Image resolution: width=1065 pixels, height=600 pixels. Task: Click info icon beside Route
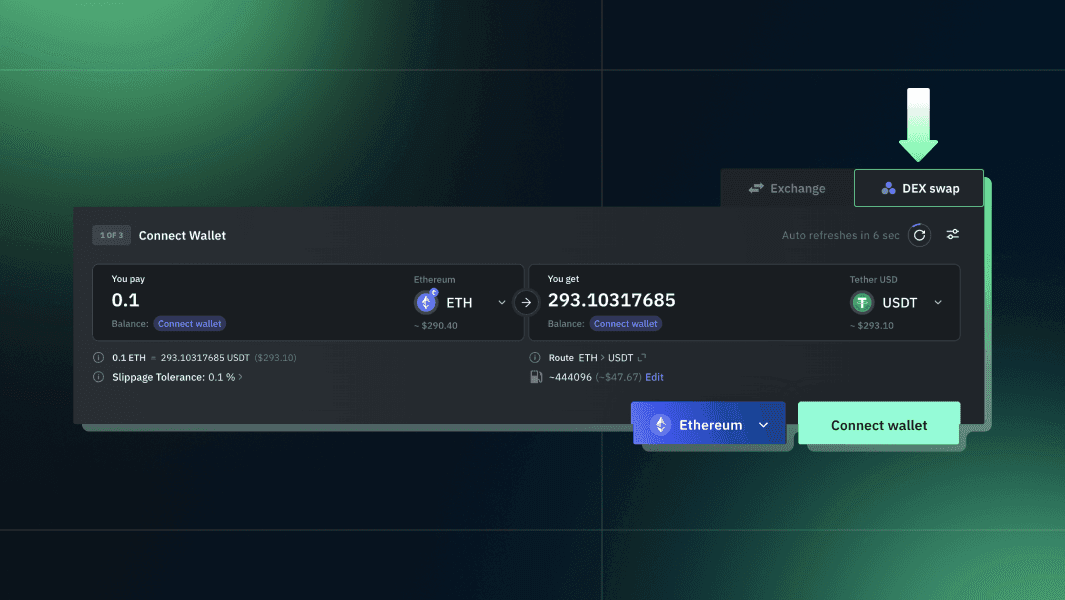(x=535, y=357)
